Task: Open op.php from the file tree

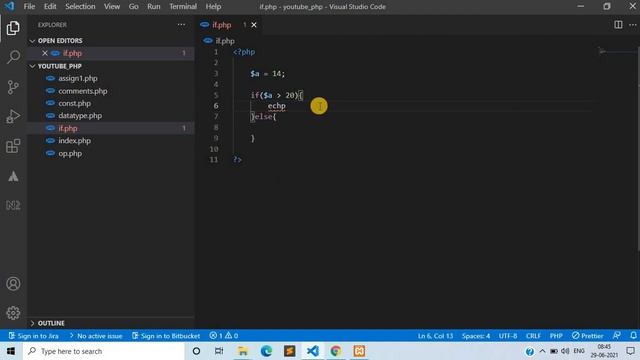Action: pyautogui.click(x=70, y=153)
